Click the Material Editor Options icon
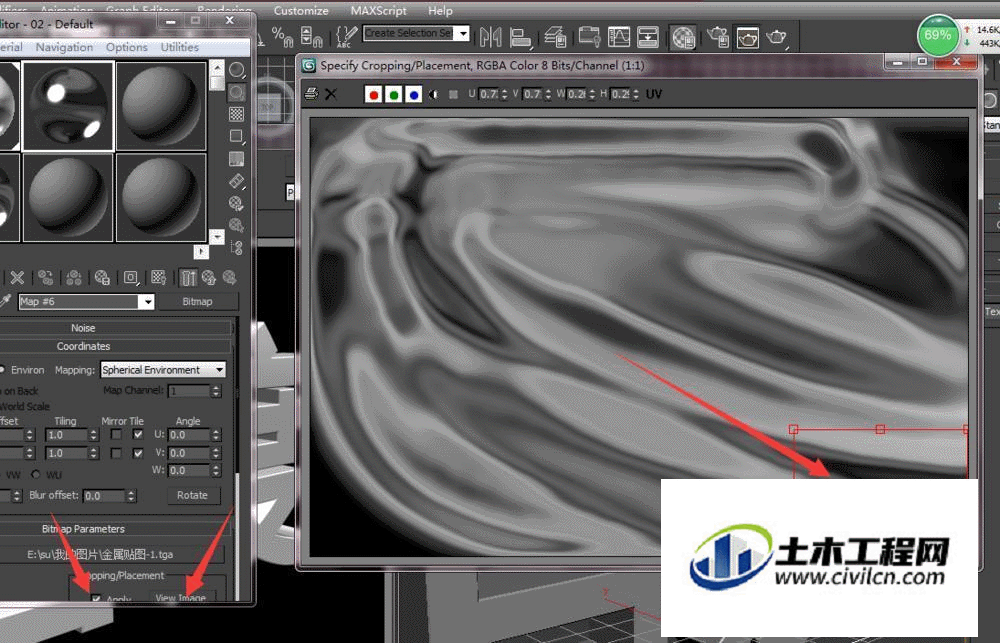The width and height of the screenshot is (1000, 643). tap(237, 203)
